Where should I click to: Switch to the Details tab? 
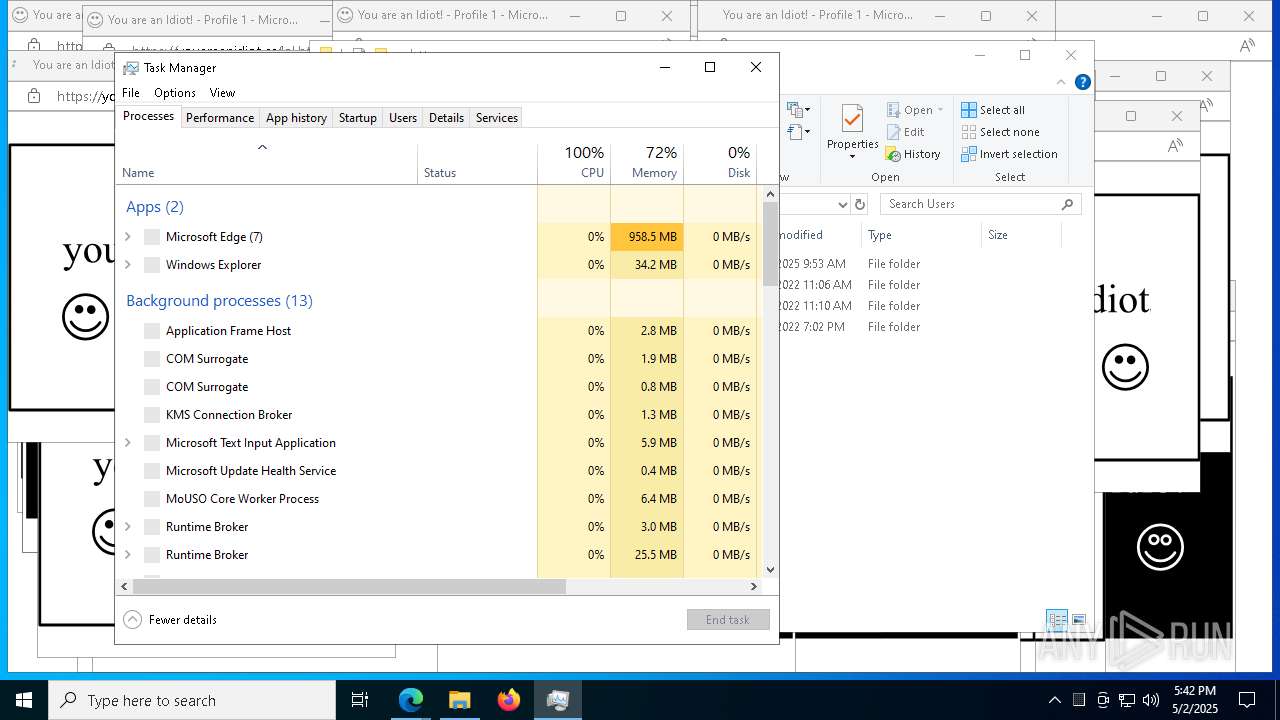[446, 118]
